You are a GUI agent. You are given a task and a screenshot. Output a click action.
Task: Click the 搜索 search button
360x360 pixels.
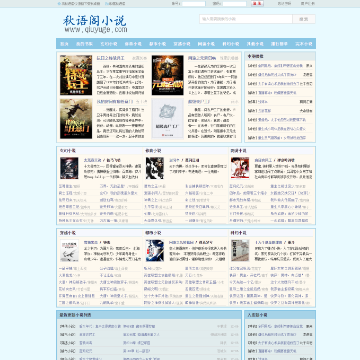click(304, 19)
